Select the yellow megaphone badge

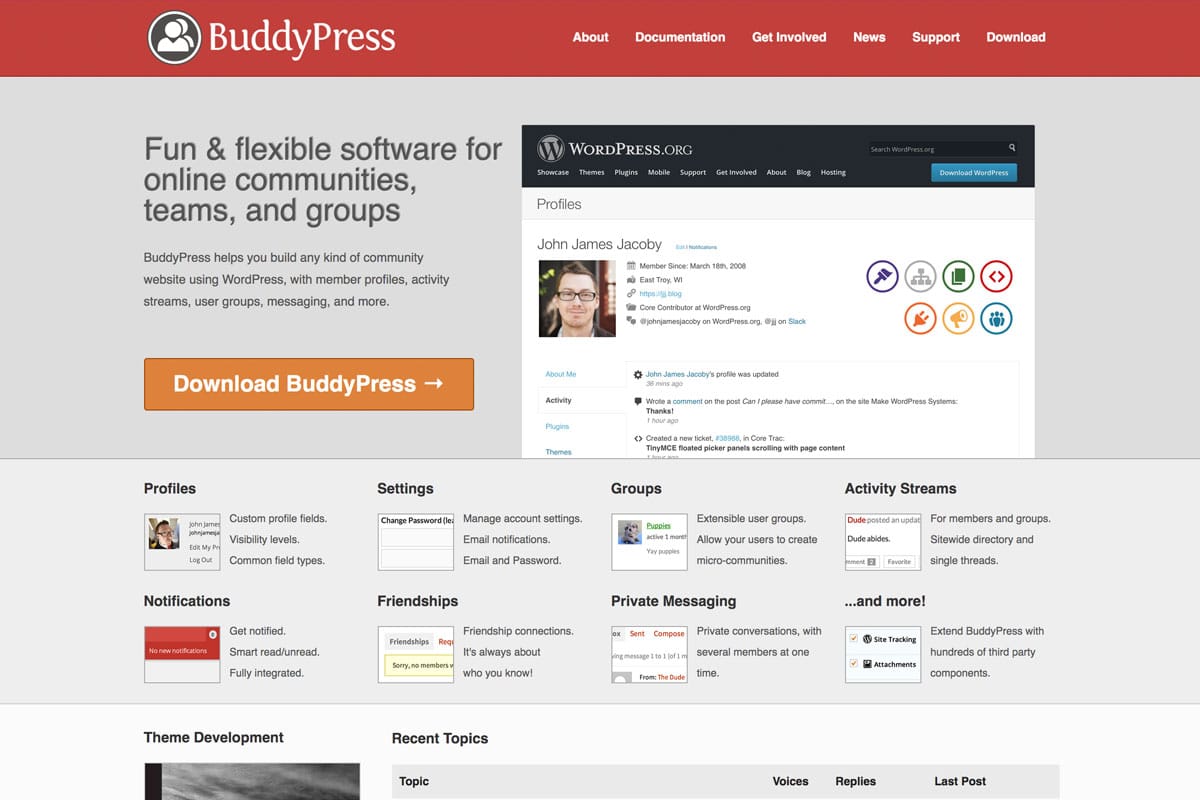point(958,318)
